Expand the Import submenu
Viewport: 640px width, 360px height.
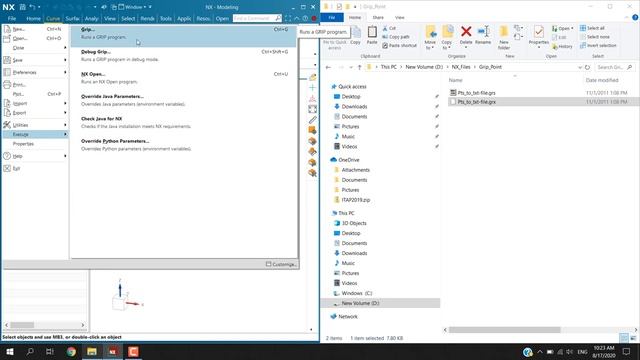click(x=35, y=103)
